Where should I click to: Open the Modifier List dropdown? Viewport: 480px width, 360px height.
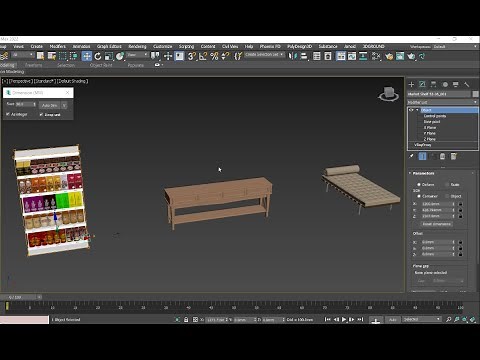pos(443,102)
